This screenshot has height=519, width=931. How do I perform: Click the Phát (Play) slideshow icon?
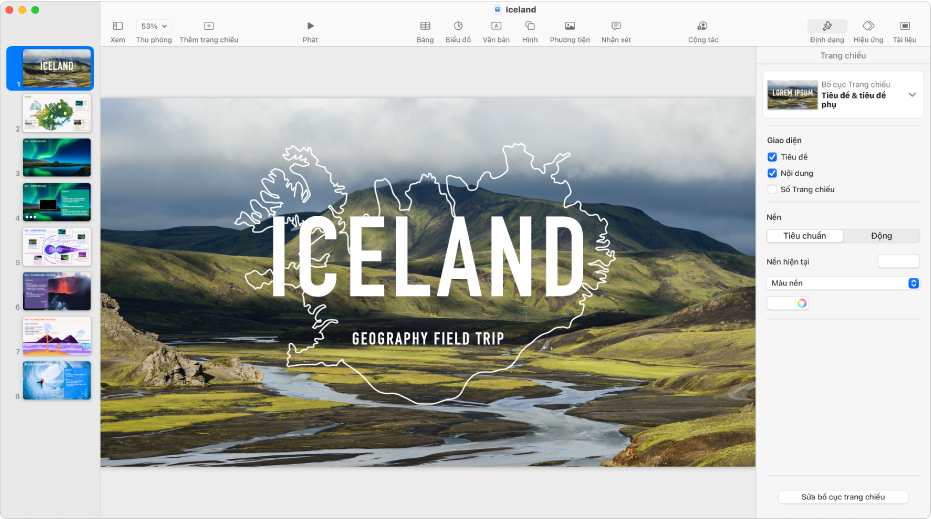point(310,26)
